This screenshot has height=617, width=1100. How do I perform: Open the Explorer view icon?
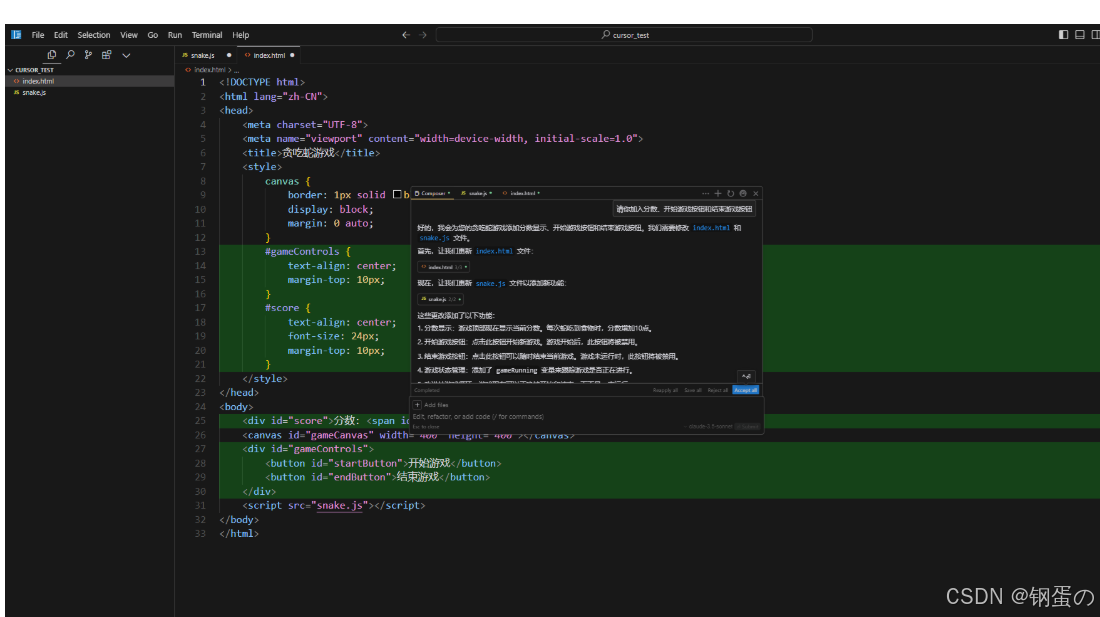[52, 55]
